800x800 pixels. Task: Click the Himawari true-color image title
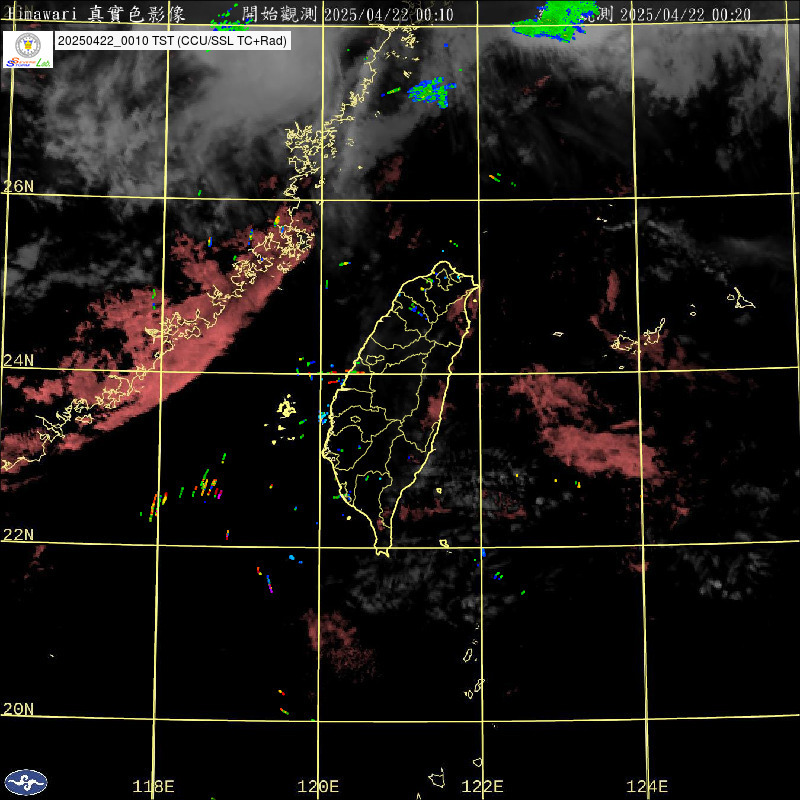96,14
